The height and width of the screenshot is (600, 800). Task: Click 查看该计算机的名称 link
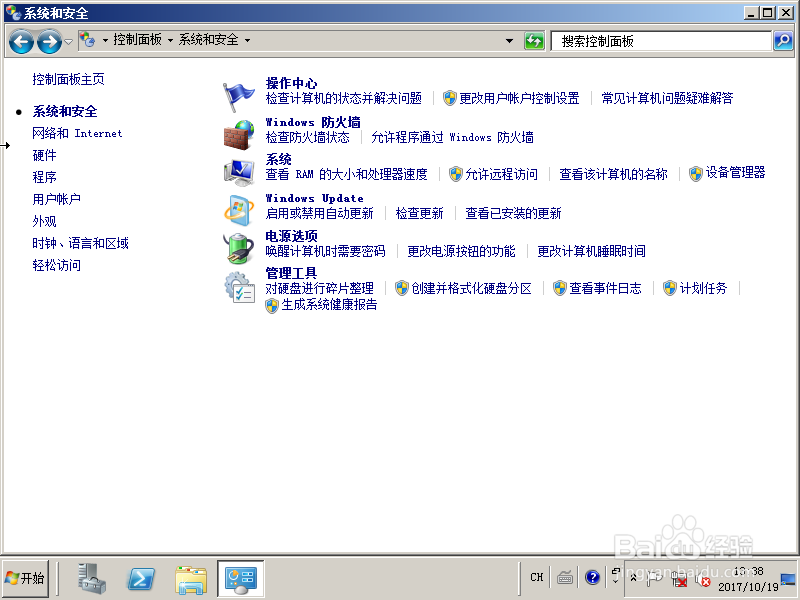[x=613, y=174]
